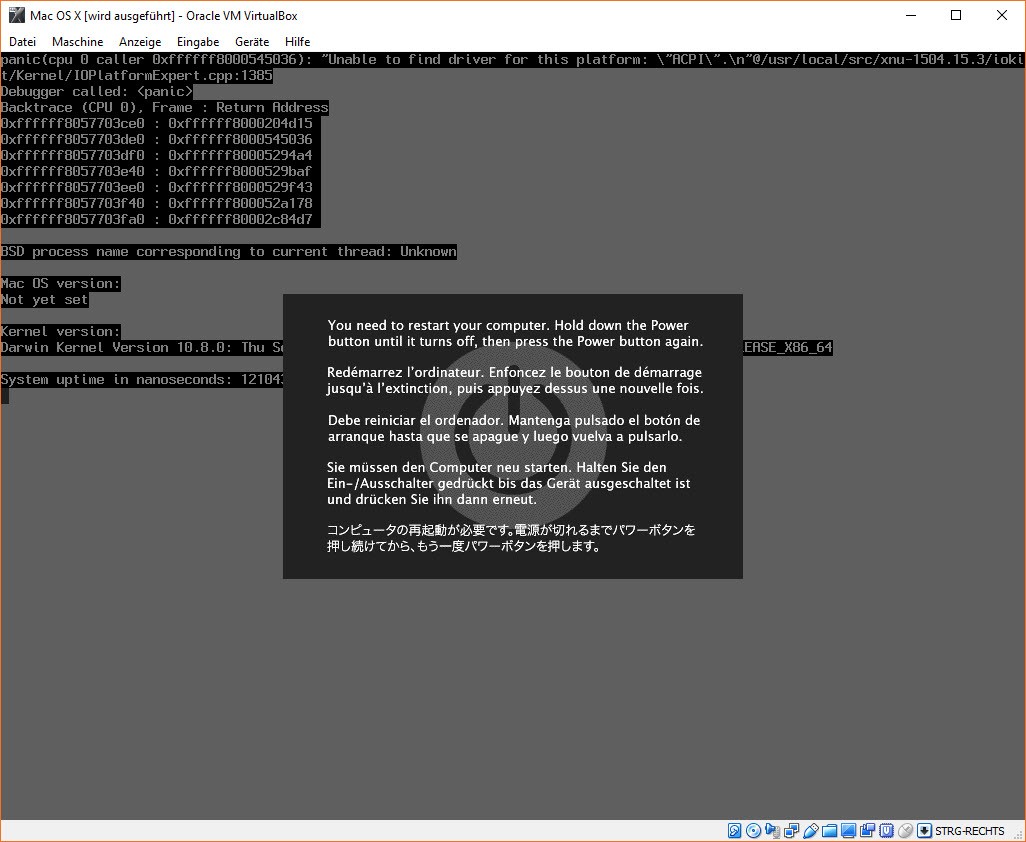Open the display settings status icon

click(x=848, y=831)
